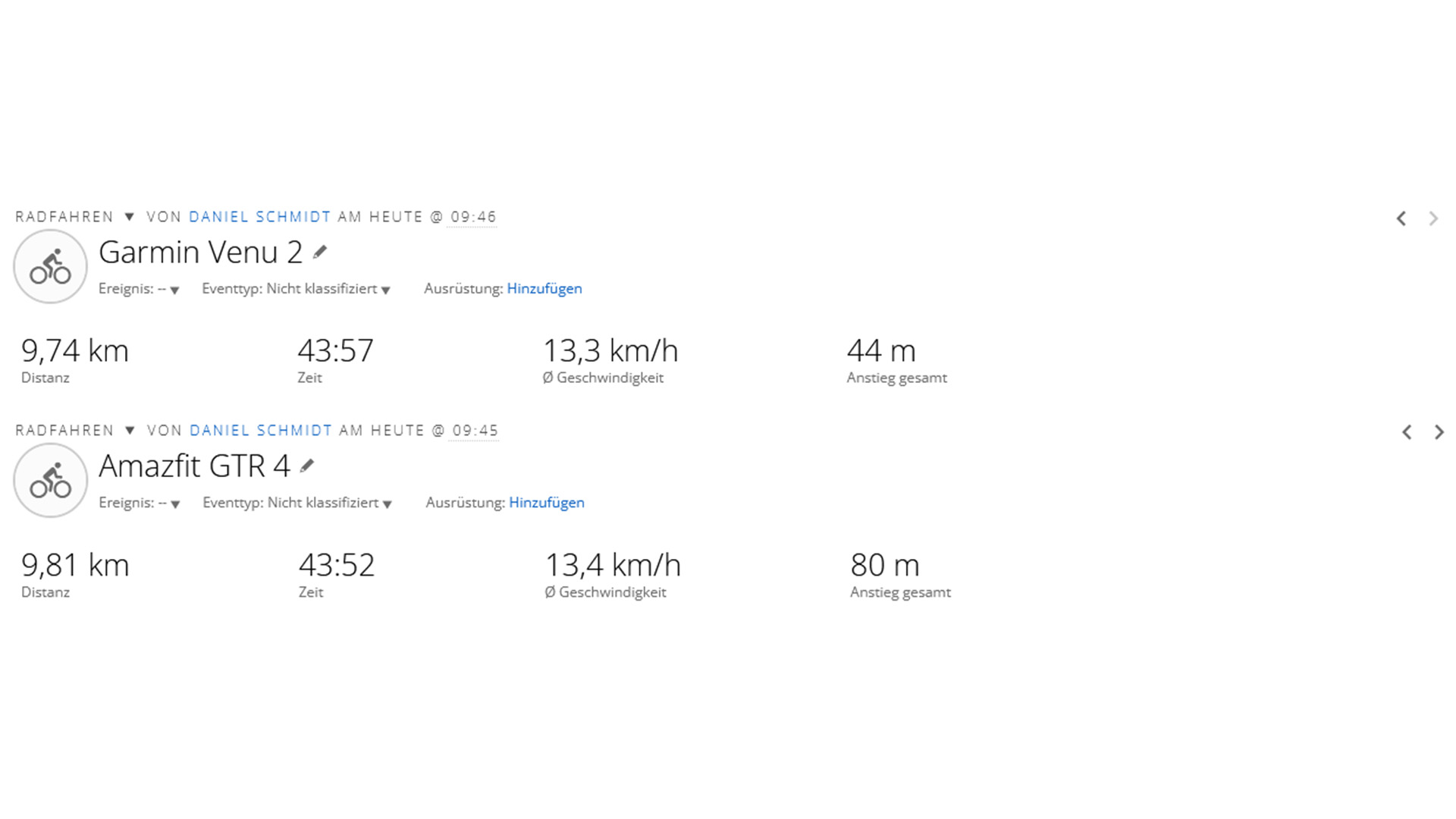Expand Ereignis dropdown under Amazfit GTR 4
1456x819 pixels.
coord(174,504)
